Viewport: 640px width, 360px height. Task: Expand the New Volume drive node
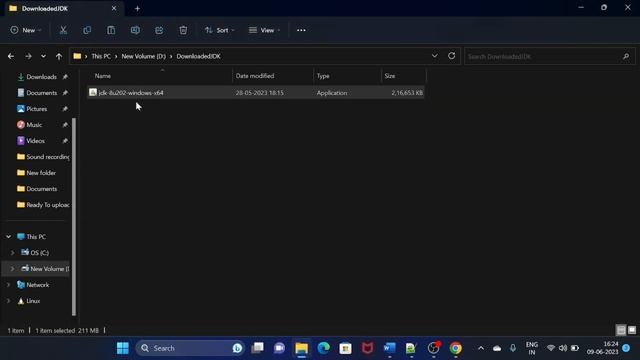[12, 269]
